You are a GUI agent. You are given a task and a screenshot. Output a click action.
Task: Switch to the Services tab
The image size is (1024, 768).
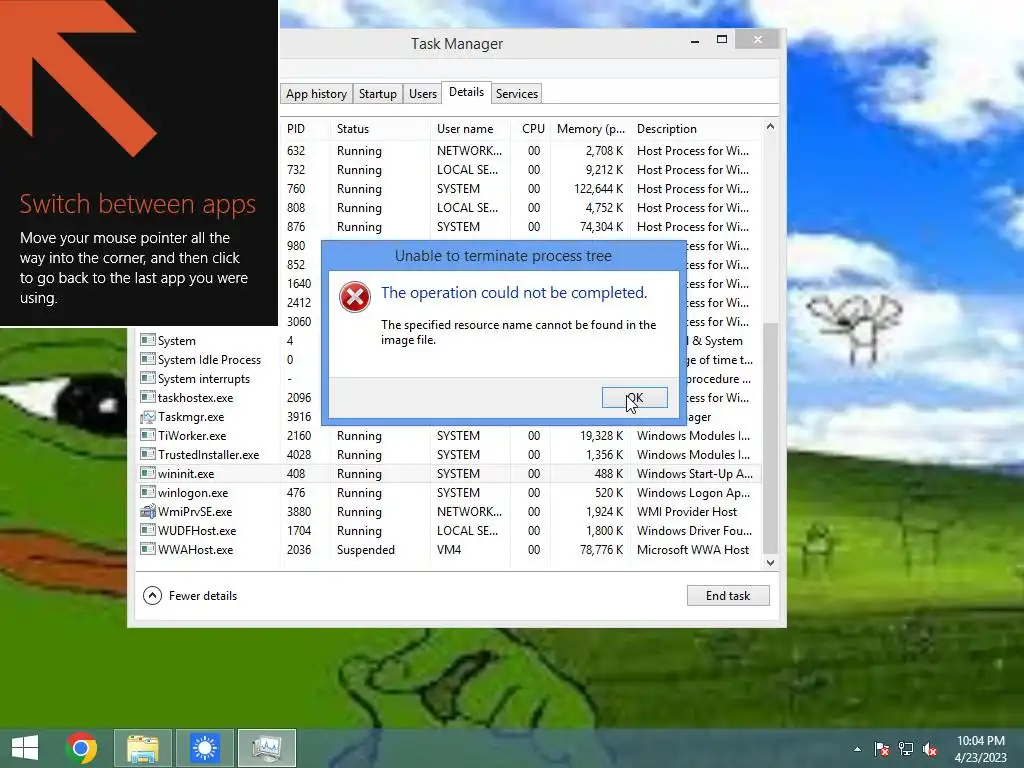(517, 93)
